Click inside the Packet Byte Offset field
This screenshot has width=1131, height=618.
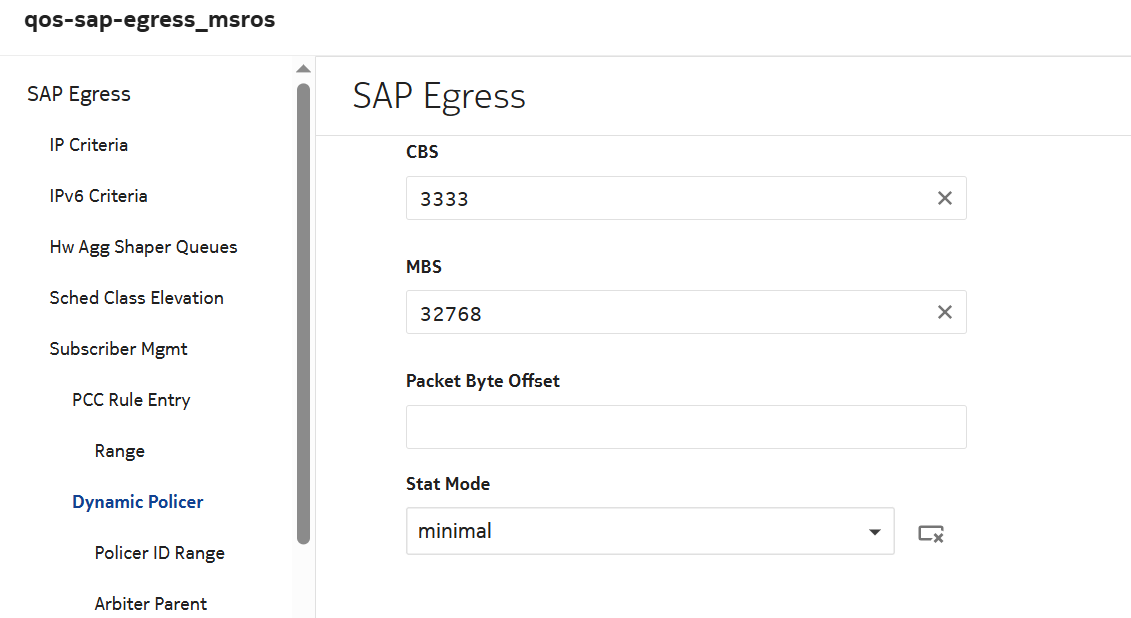click(x=686, y=426)
